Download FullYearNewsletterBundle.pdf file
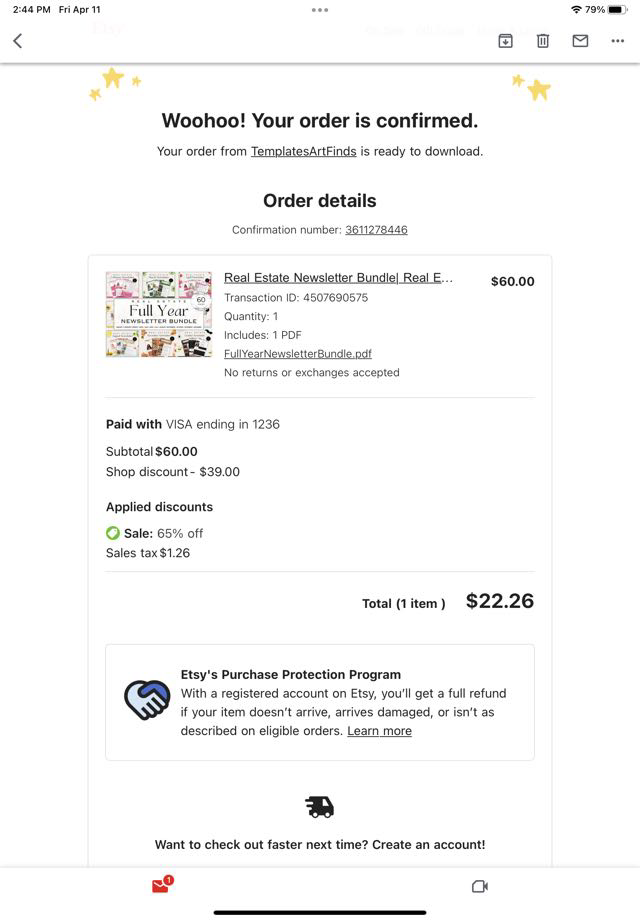Viewport: 640px width, 921px height. point(298,354)
